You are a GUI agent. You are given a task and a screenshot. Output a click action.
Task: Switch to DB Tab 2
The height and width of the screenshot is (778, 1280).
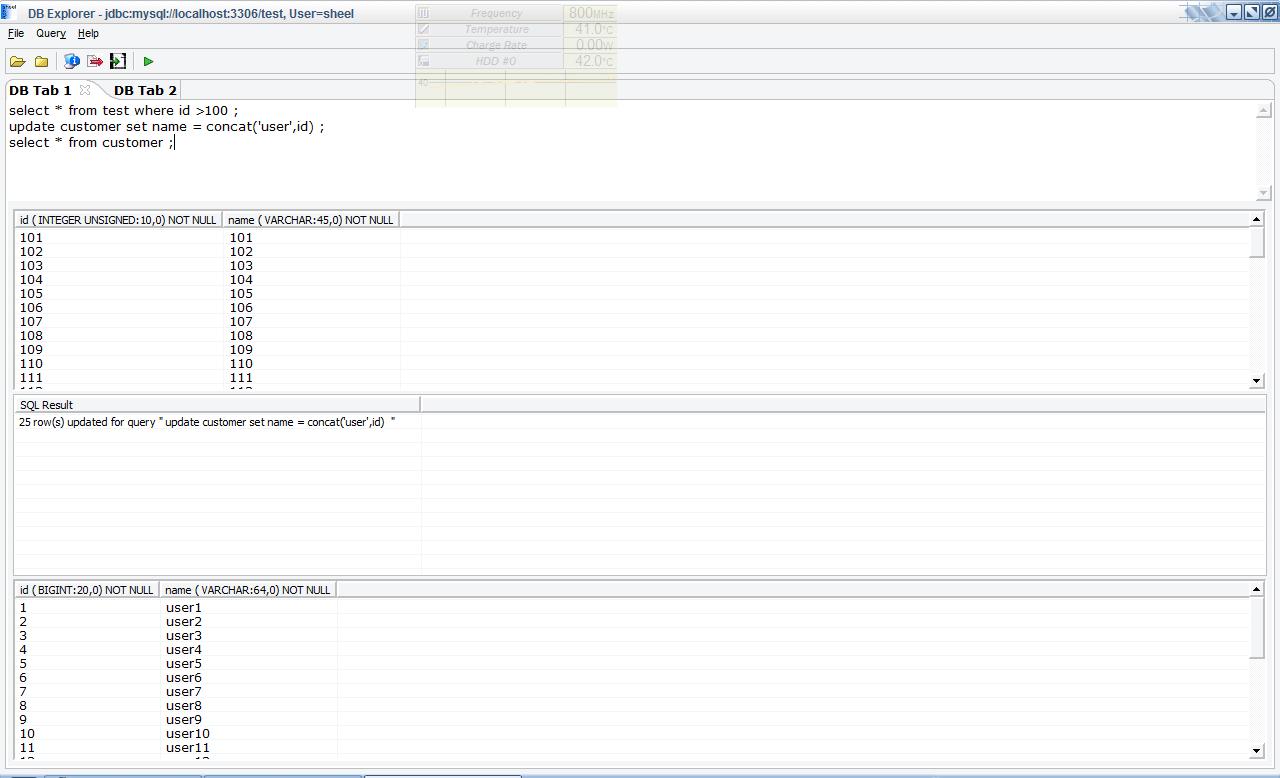coord(145,90)
